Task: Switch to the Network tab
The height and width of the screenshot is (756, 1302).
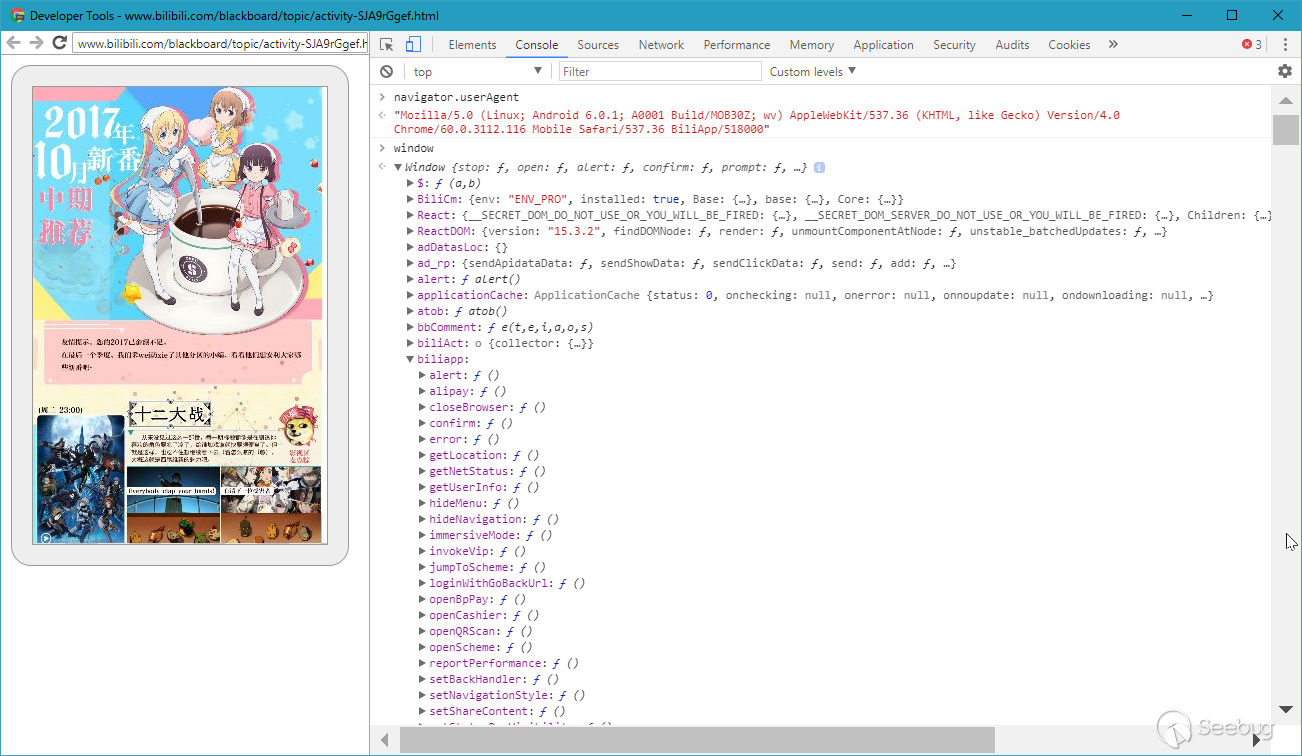Action: 661,45
